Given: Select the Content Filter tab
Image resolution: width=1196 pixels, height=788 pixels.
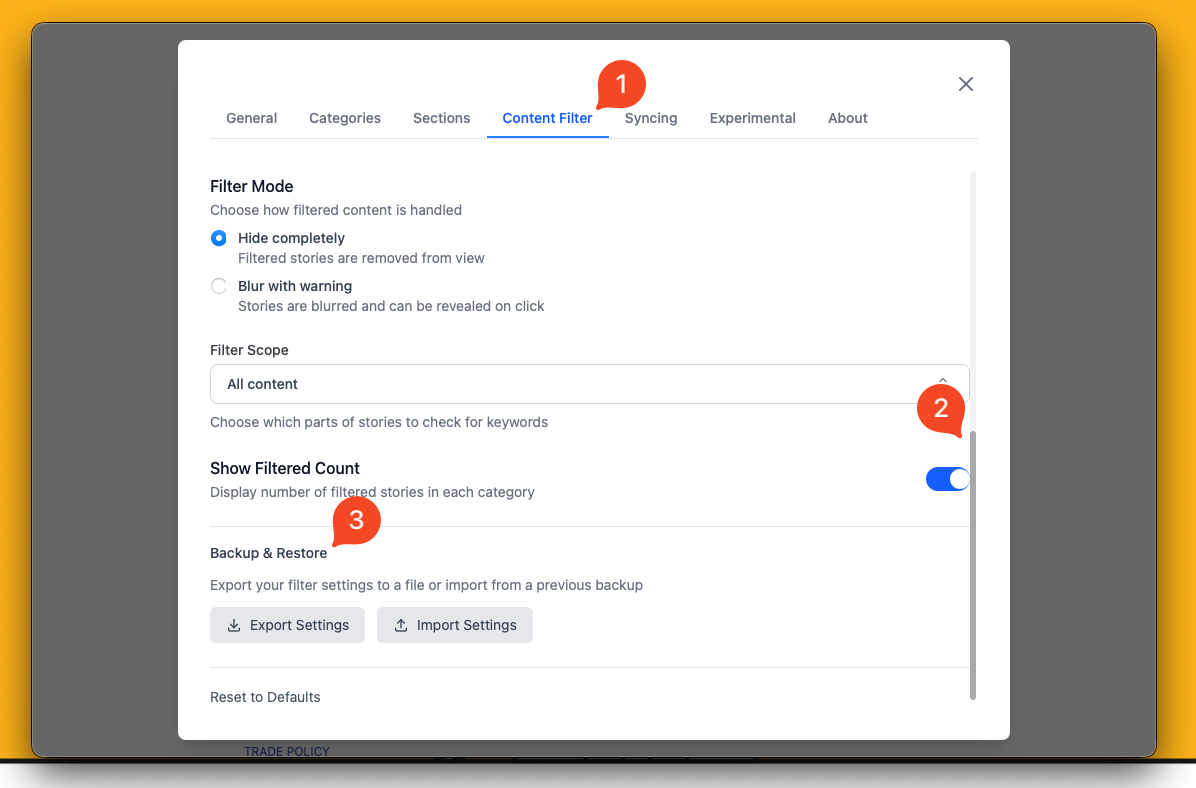Looking at the screenshot, I should click(547, 118).
